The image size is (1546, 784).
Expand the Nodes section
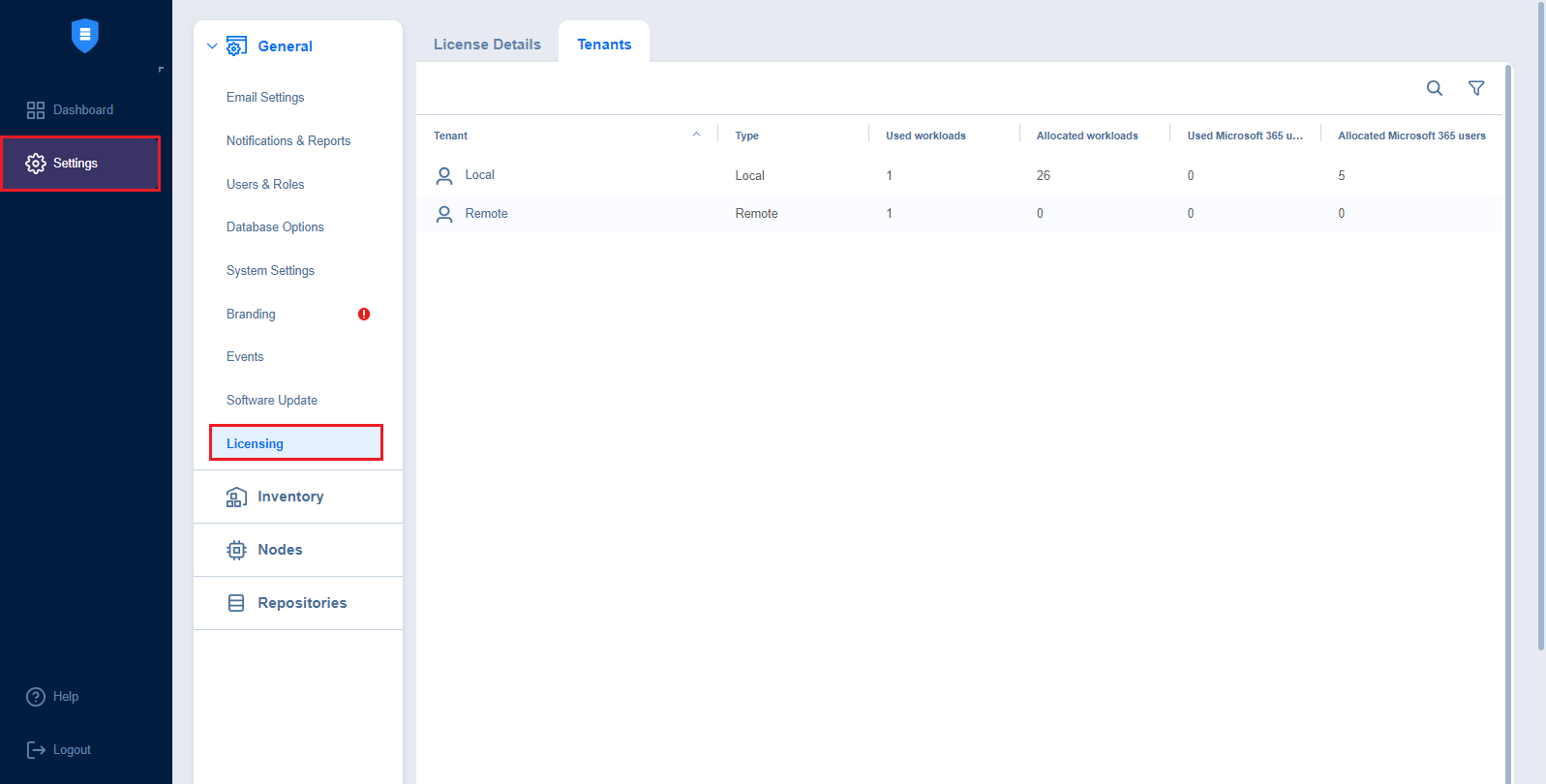280,550
